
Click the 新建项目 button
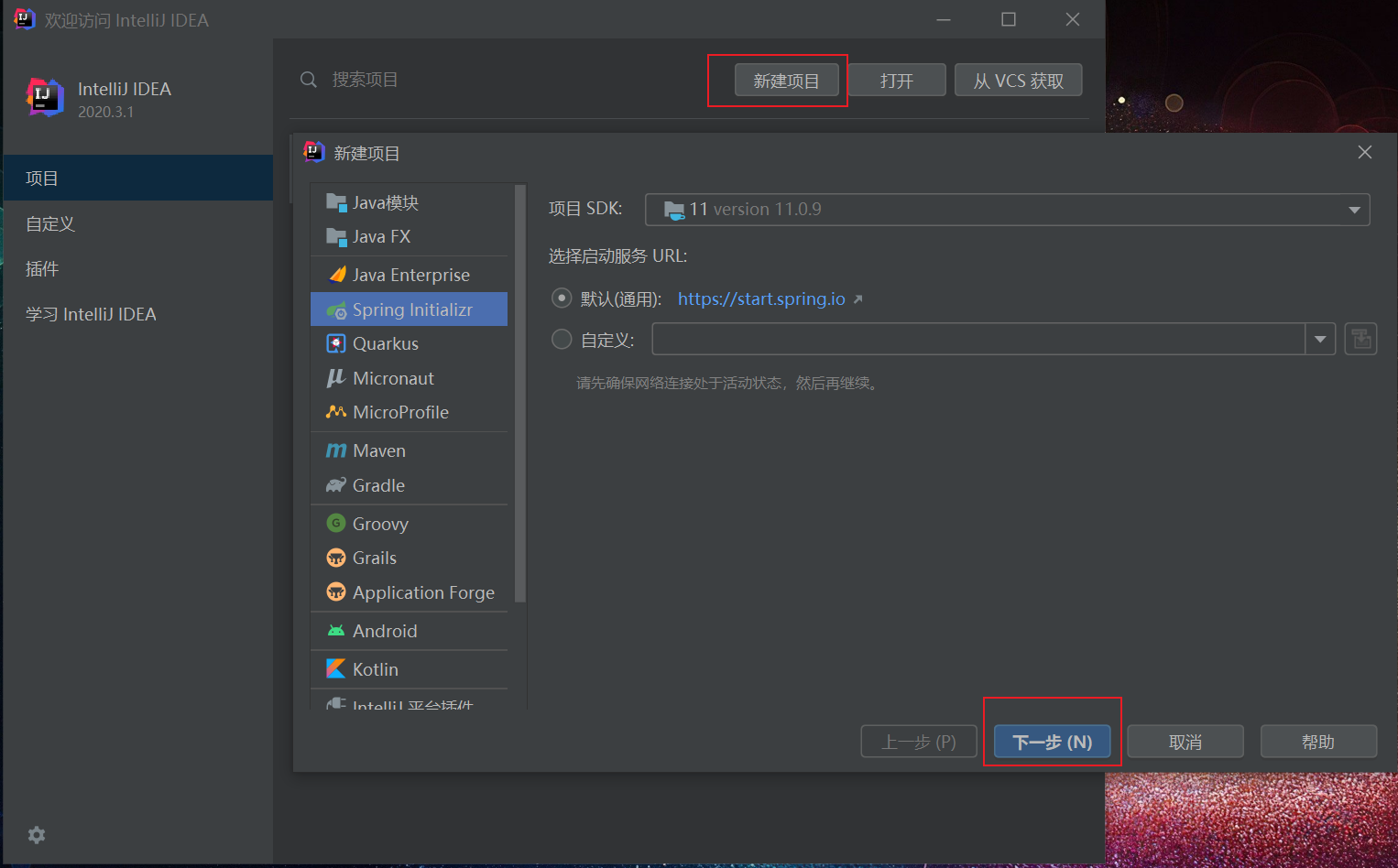click(787, 81)
